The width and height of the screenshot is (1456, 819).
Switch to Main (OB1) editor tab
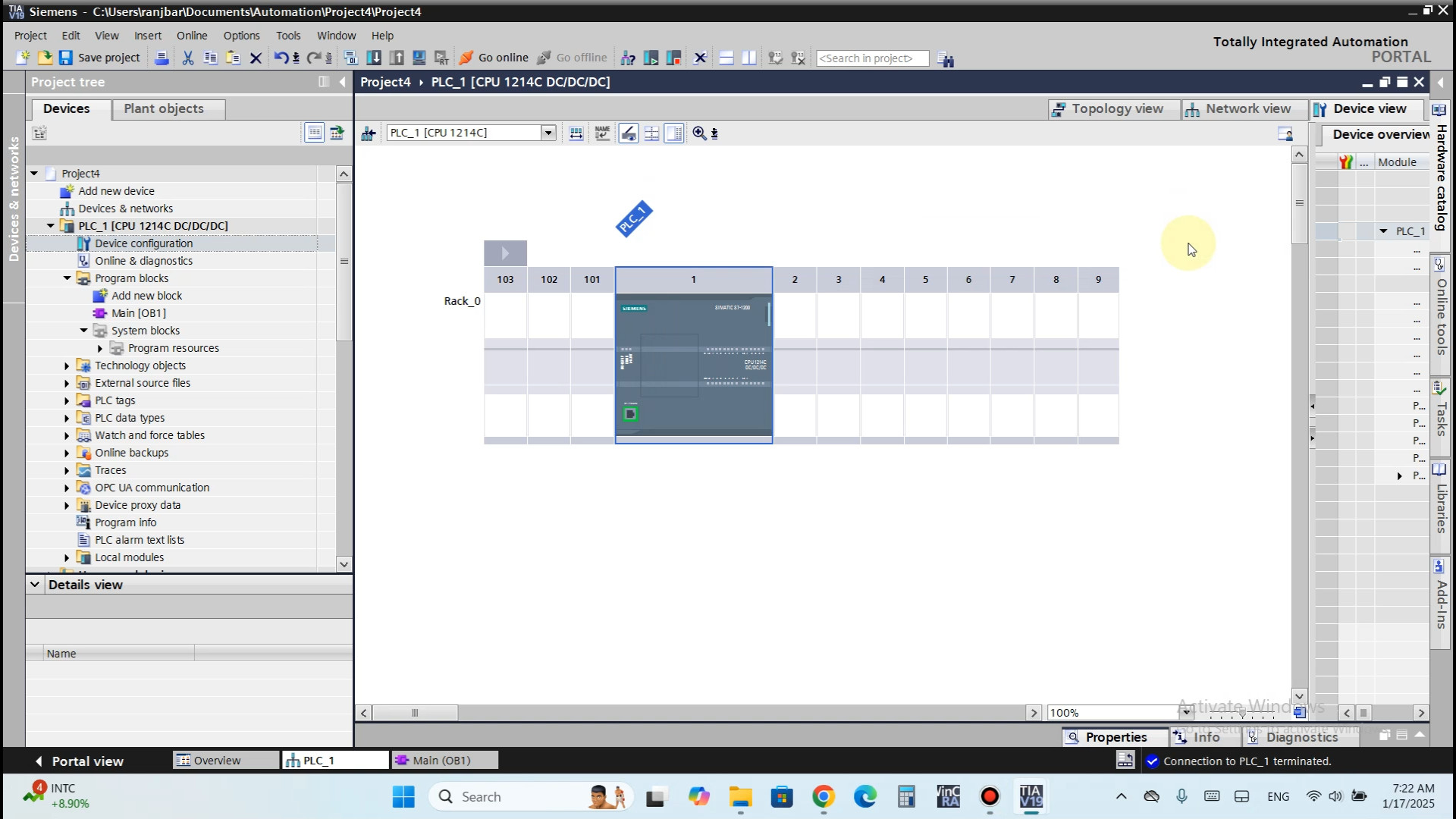(444, 761)
